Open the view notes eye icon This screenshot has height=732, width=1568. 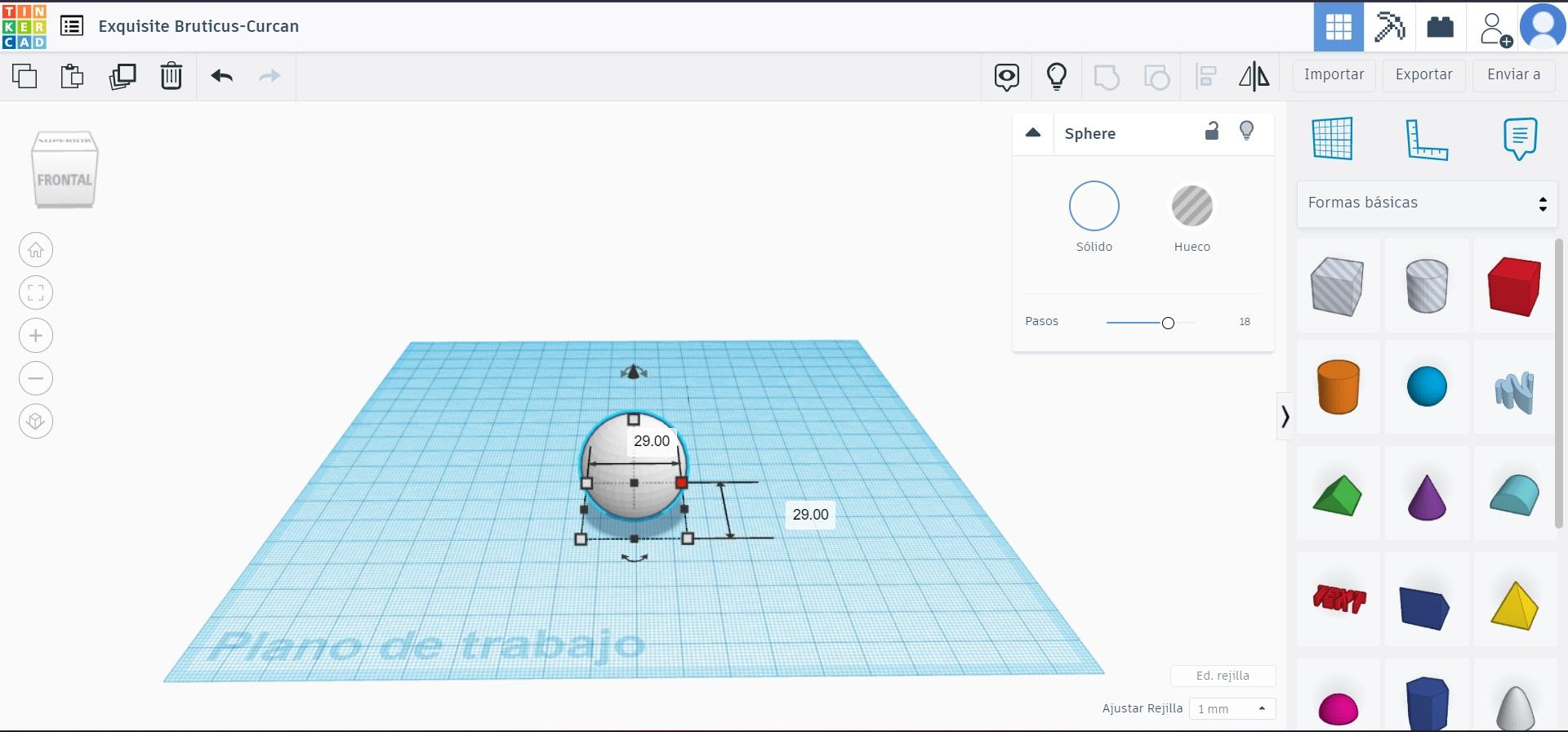[1007, 77]
